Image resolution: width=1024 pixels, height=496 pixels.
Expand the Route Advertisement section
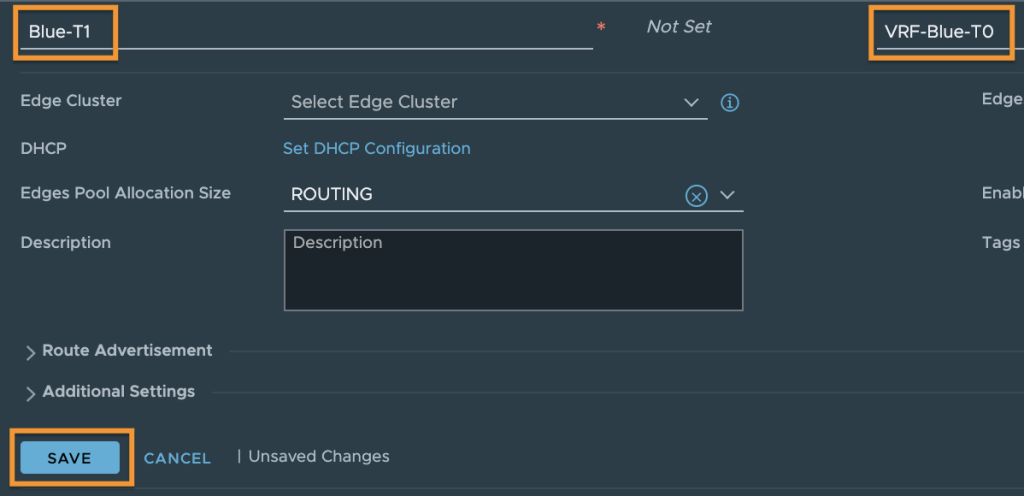pyautogui.click(x=118, y=351)
